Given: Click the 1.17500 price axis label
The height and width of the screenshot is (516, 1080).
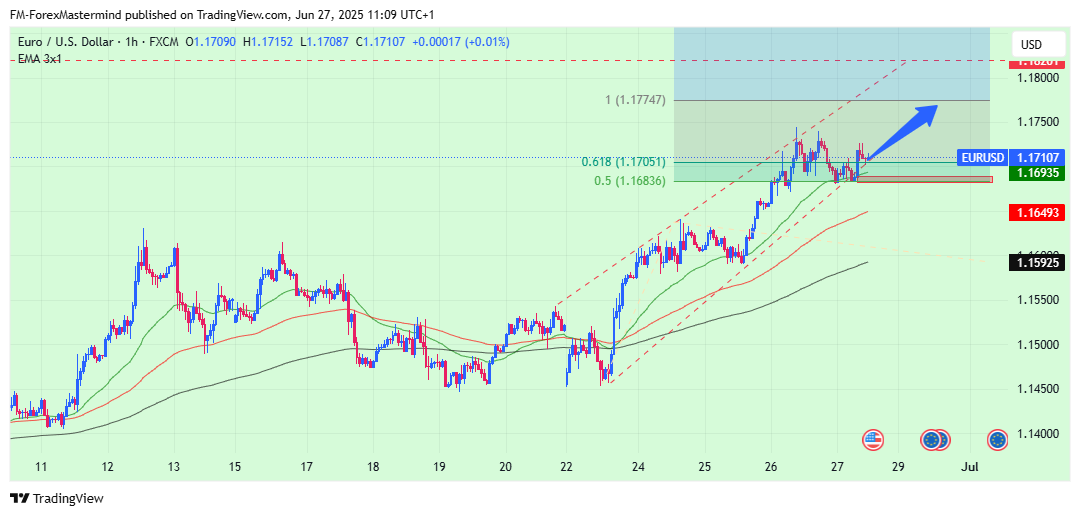Looking at the screenshot, I should coord(1037,122).
